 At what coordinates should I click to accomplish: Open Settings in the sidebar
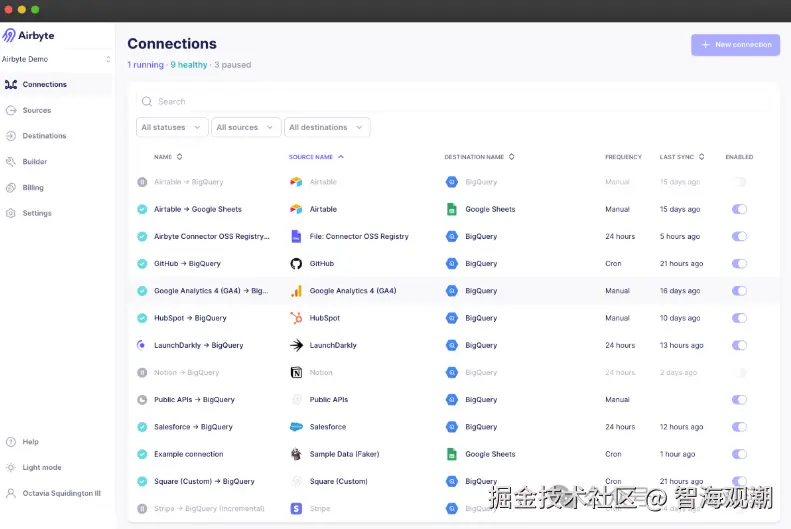pyautogui.click(x=56, y=213)
